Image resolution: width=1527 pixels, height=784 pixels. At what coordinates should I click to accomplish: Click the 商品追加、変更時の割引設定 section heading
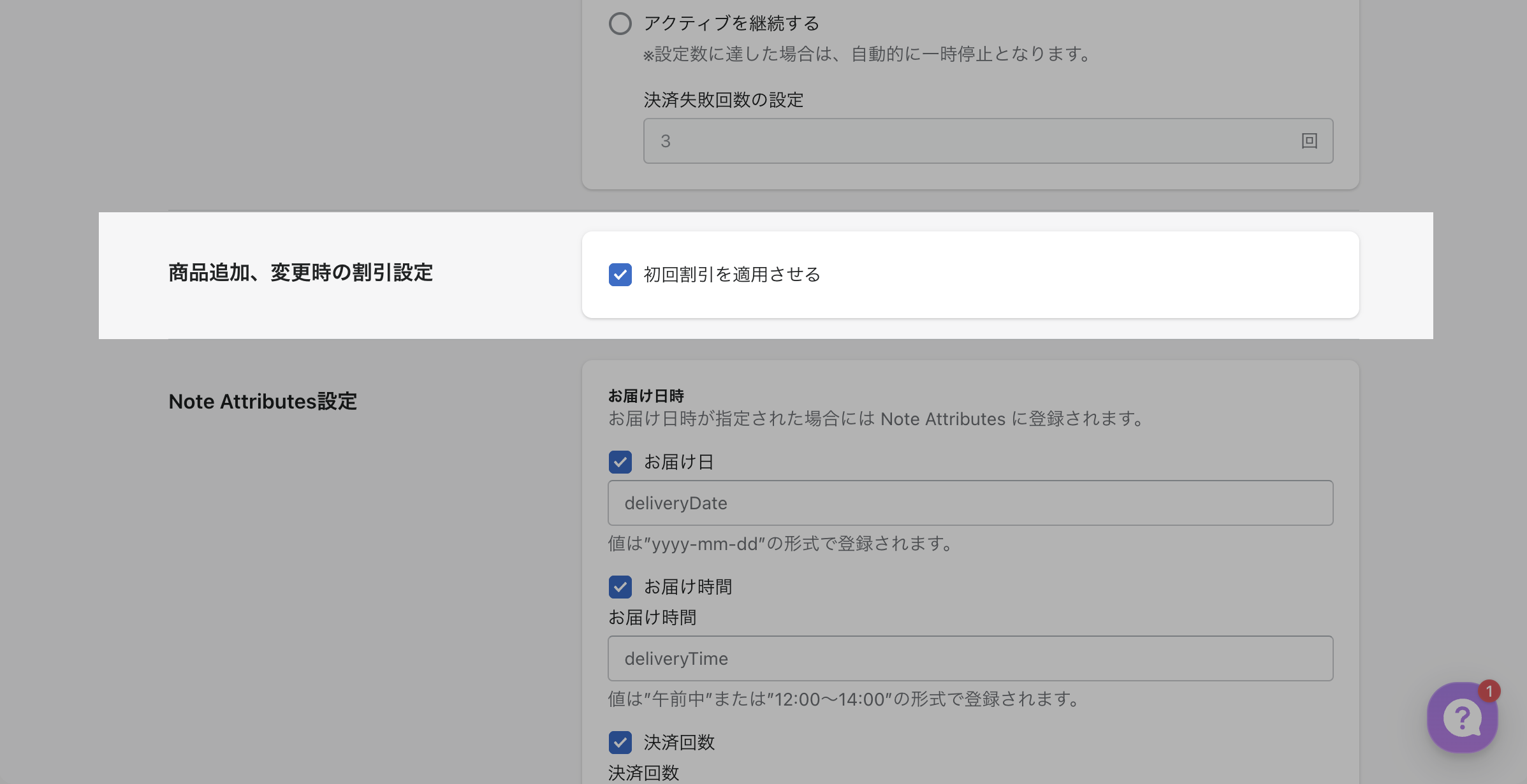point(300,273)
